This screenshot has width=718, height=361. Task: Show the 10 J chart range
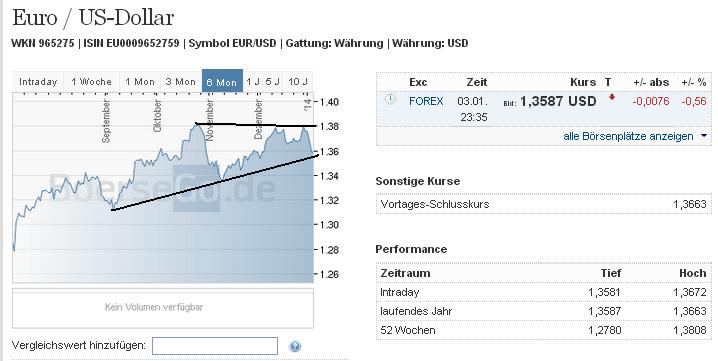coord(298,82)
